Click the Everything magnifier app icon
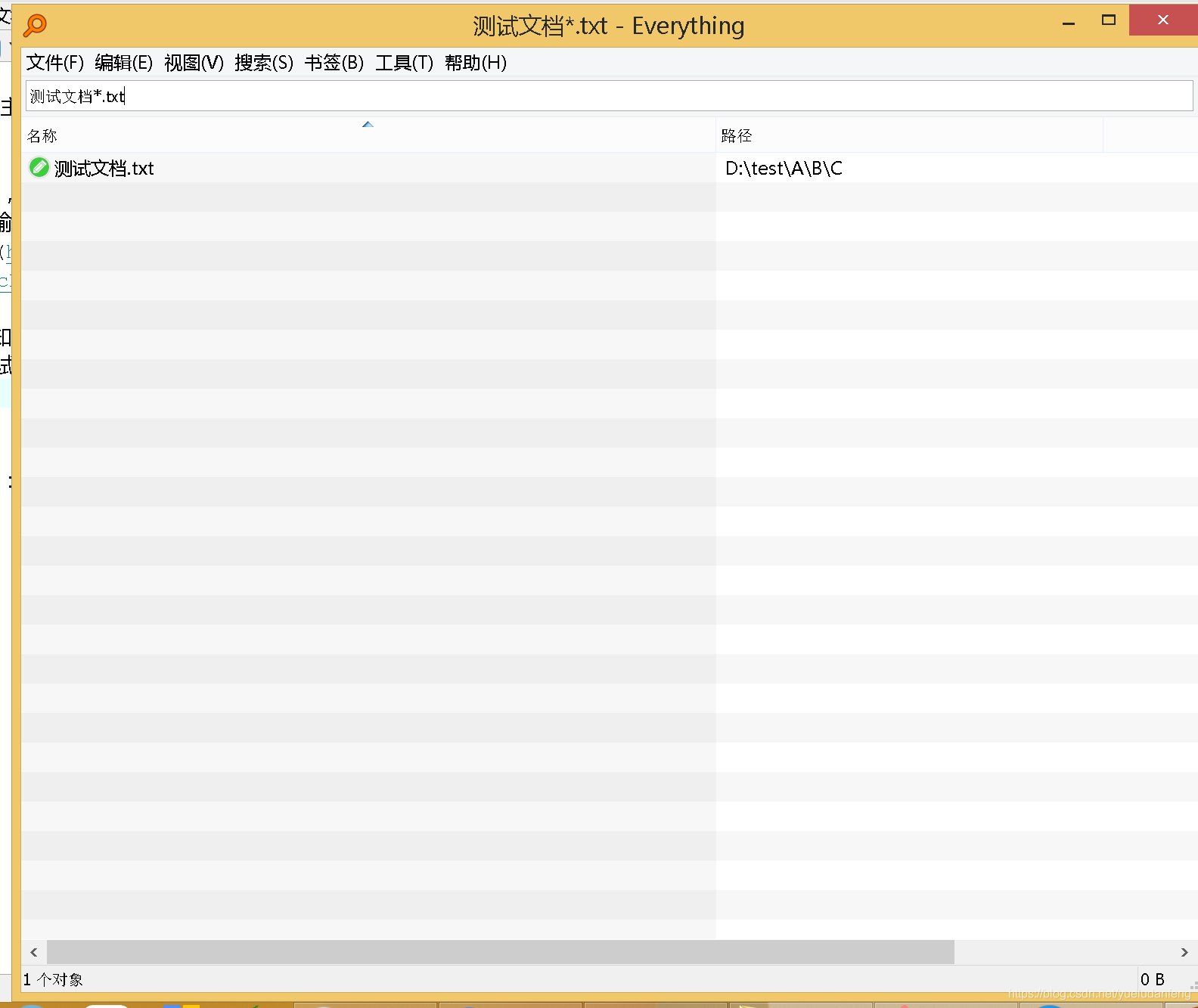Screen dimensions: 1198x1008 click(35, 25)
